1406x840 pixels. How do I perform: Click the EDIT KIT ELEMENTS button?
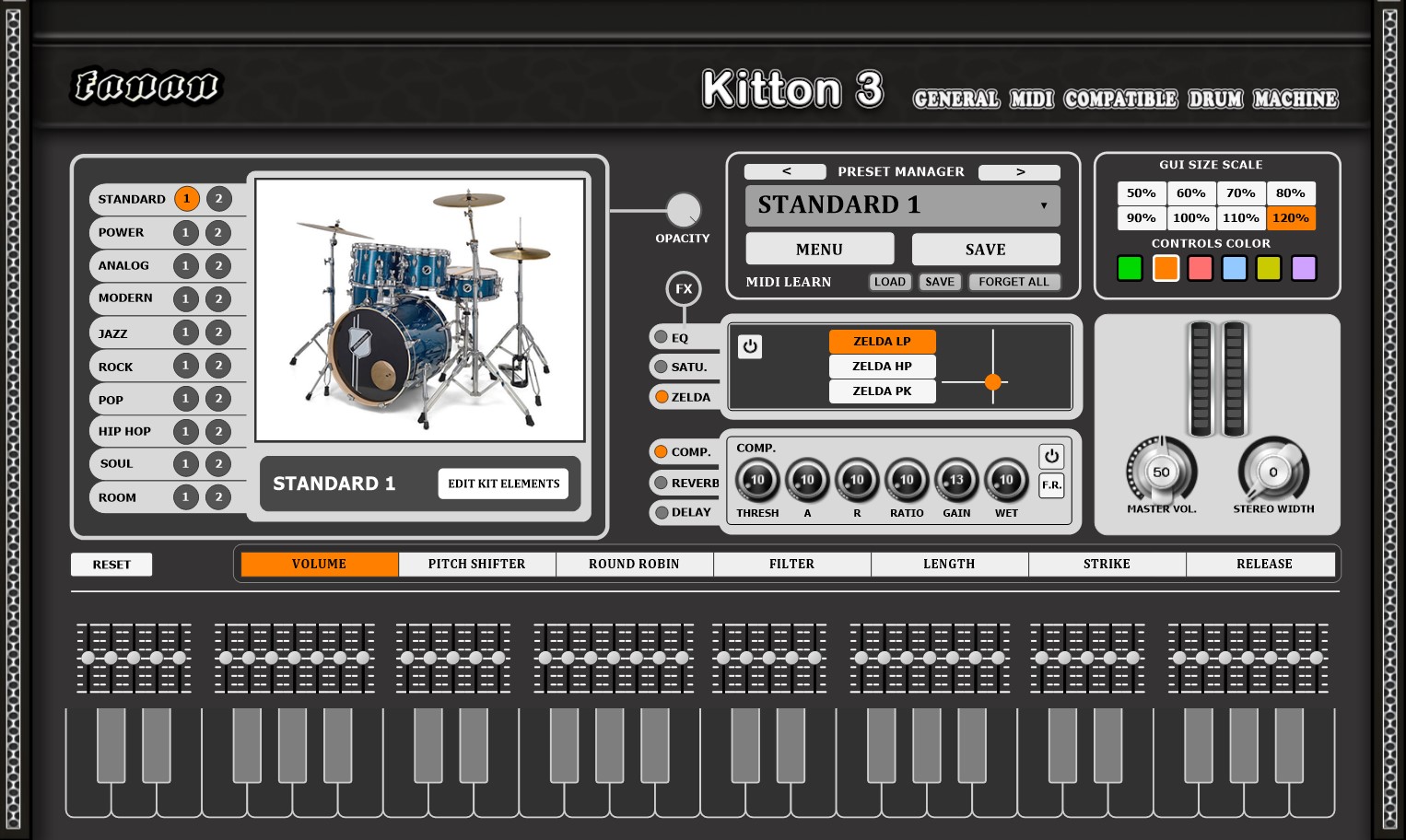503,483
